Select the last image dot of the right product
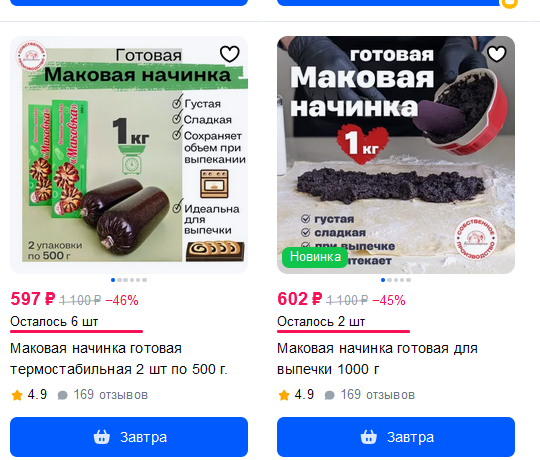This screenshot has width=540, height=460. pyautogui.click(x=408, y=280)
